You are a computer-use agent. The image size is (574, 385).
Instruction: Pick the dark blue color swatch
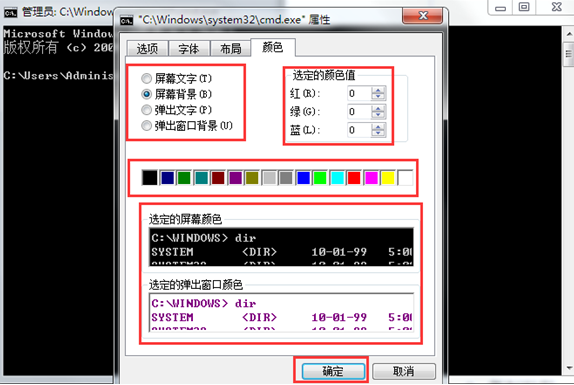[x=167, y=178]
